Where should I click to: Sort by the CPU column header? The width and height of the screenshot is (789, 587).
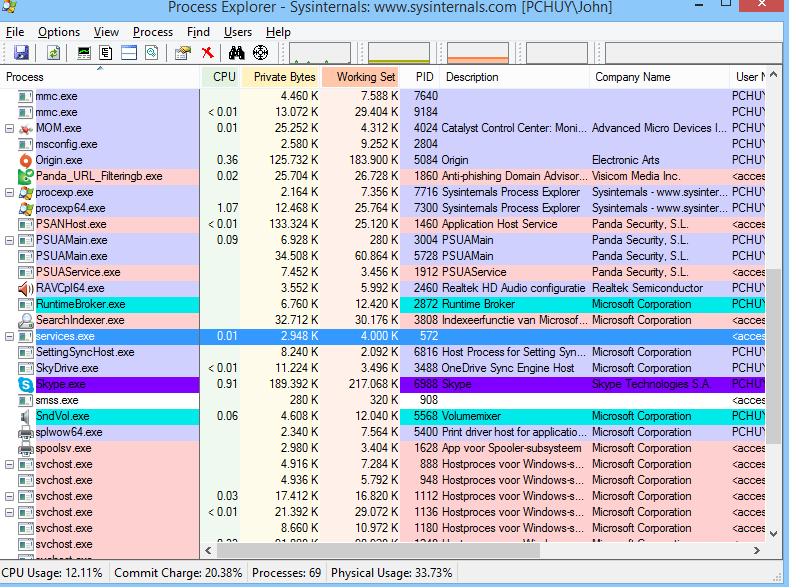(220, 77)
